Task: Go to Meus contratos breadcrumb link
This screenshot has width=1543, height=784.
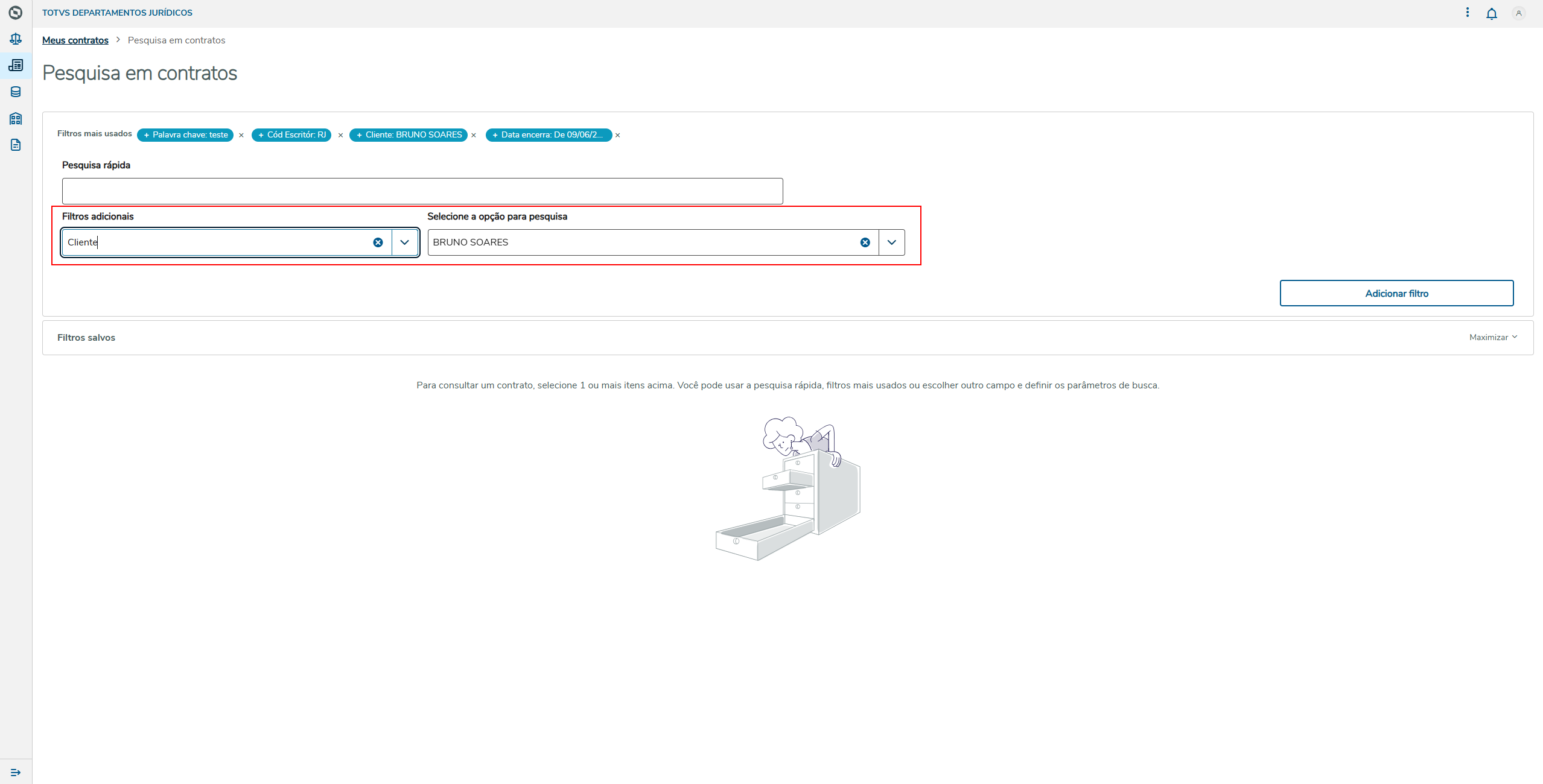Action: coord(75,40)
